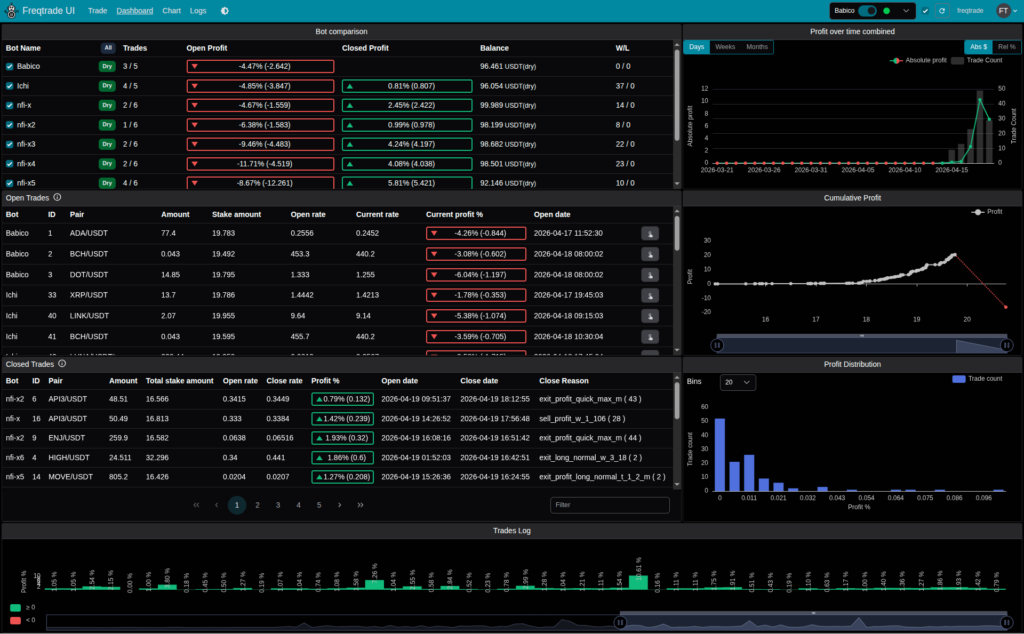Image resolution: width=1024 pixels, height=634 pixels.
Task: Switch profit chart to Months
Action: [757, 47]
